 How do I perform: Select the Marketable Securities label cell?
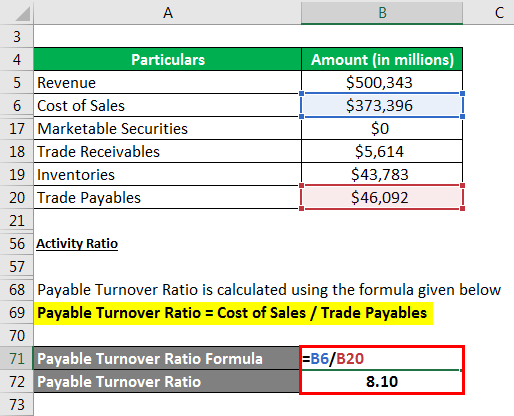click(x=167, y=128)
